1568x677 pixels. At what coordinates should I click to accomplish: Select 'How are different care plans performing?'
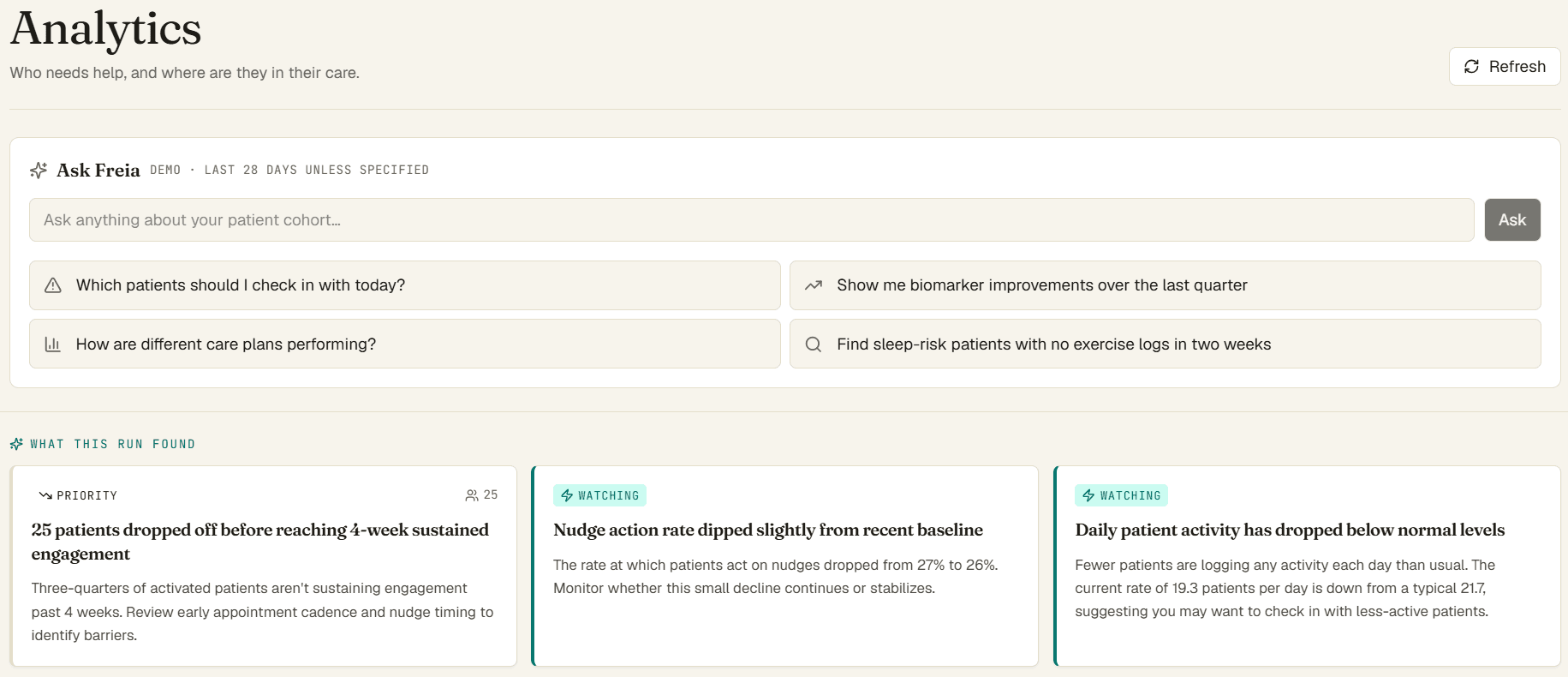pyautogui.click(x=404, y=344)
